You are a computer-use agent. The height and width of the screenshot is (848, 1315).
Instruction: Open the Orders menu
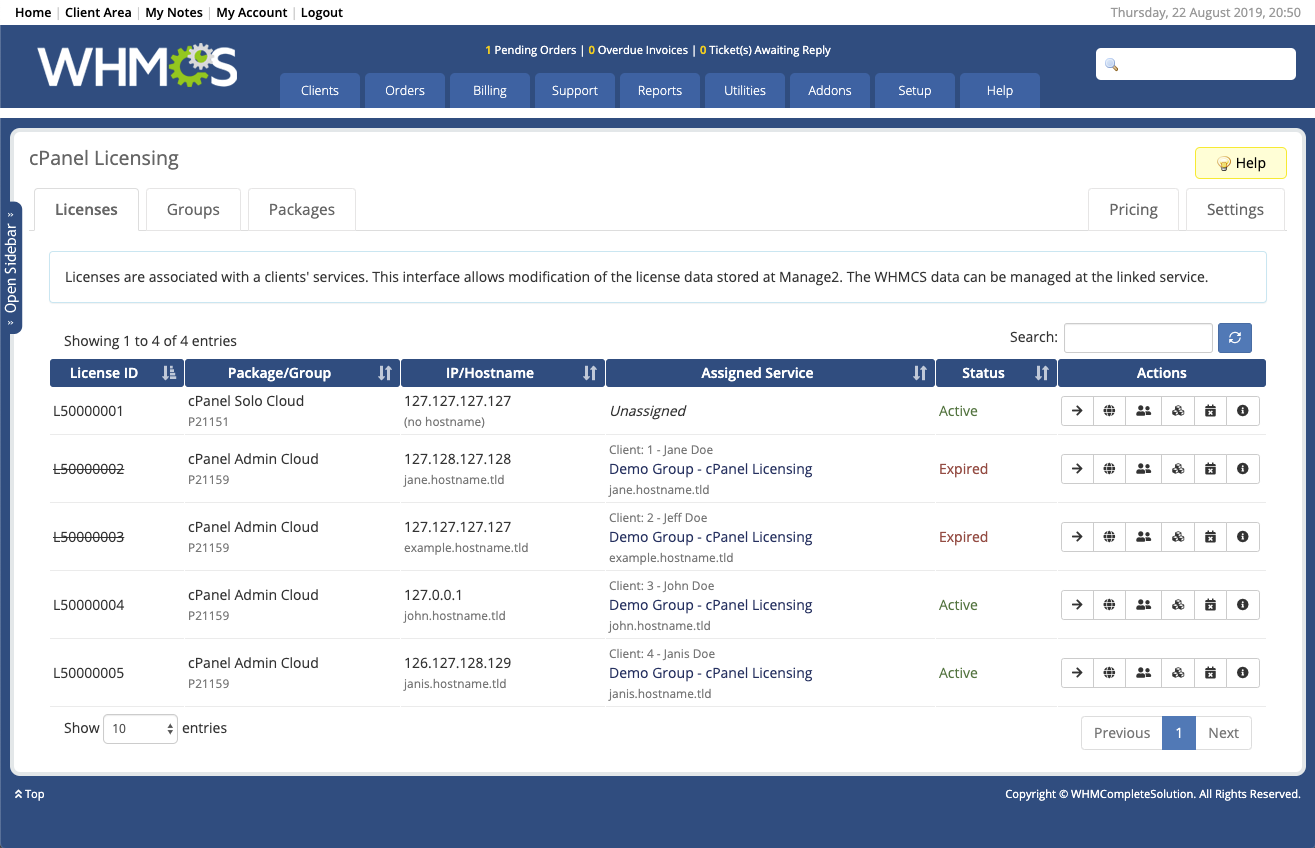coord(405,90)
